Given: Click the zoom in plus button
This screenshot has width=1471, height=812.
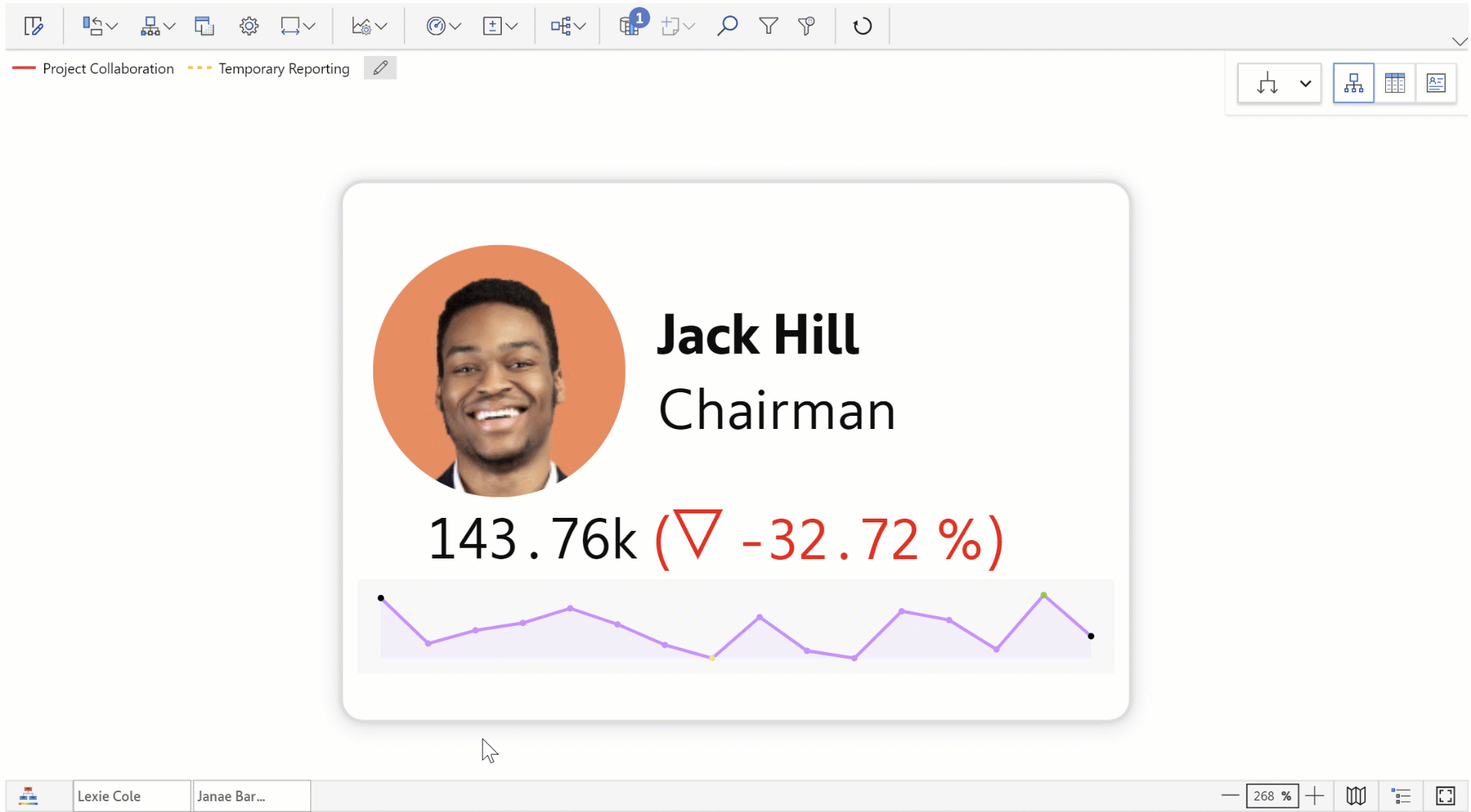Looking at the screenshot, I should [1315, 796].
